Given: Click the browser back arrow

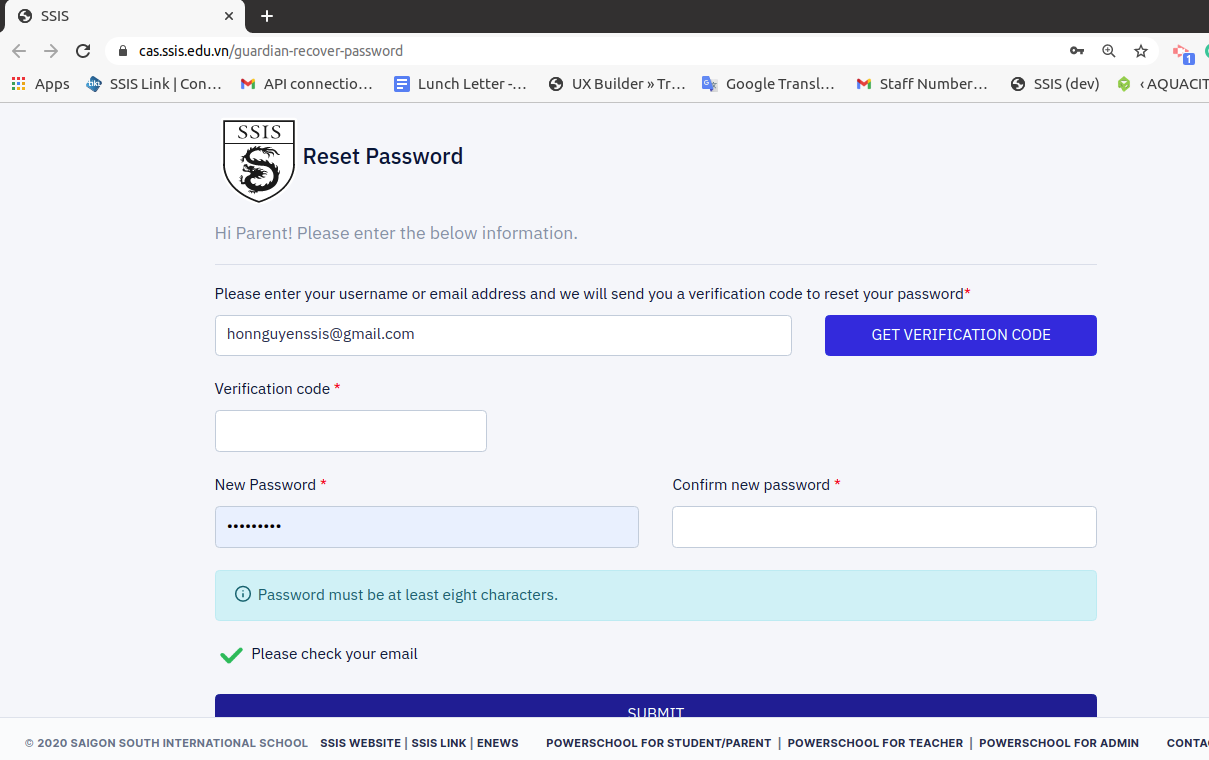Looking at the screenshot, I should 19,51.
